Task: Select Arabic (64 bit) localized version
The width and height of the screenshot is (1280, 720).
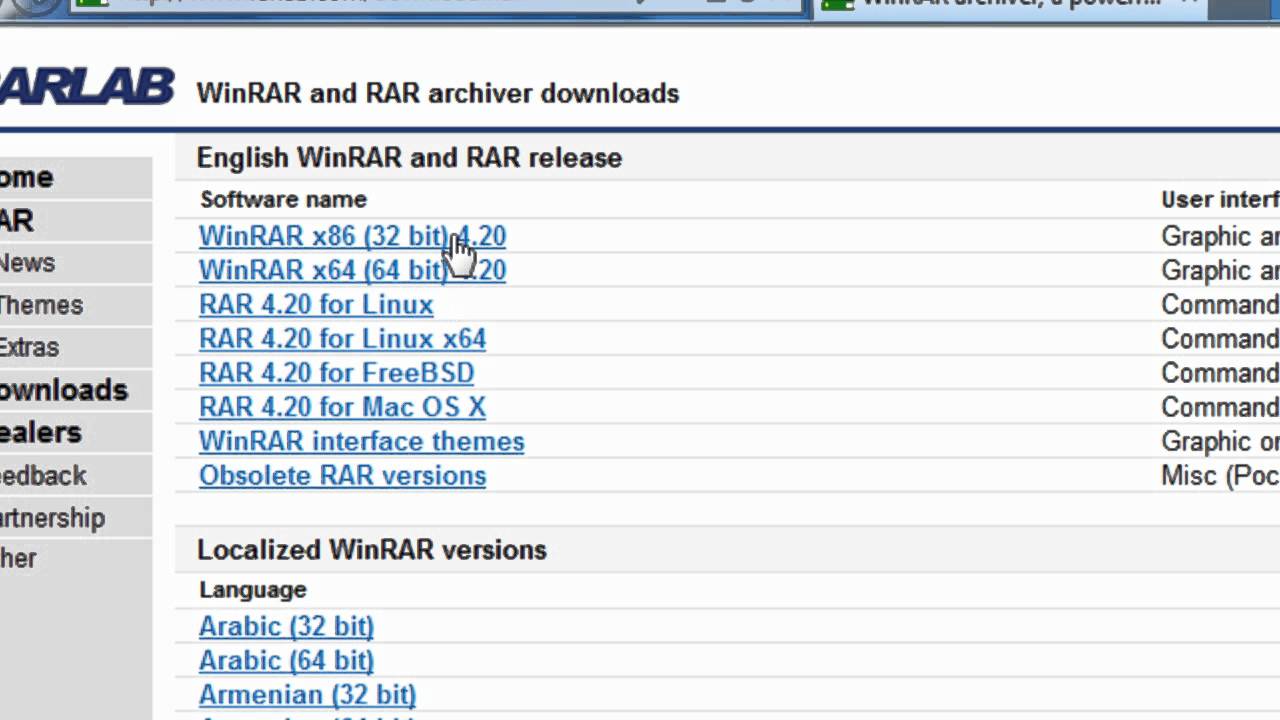Action: [x=286, y=660]
